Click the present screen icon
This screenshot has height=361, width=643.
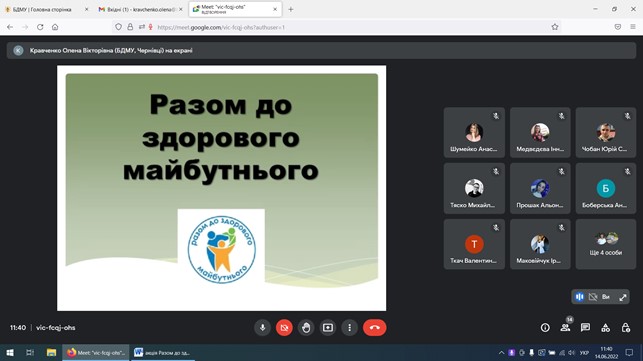328,328
